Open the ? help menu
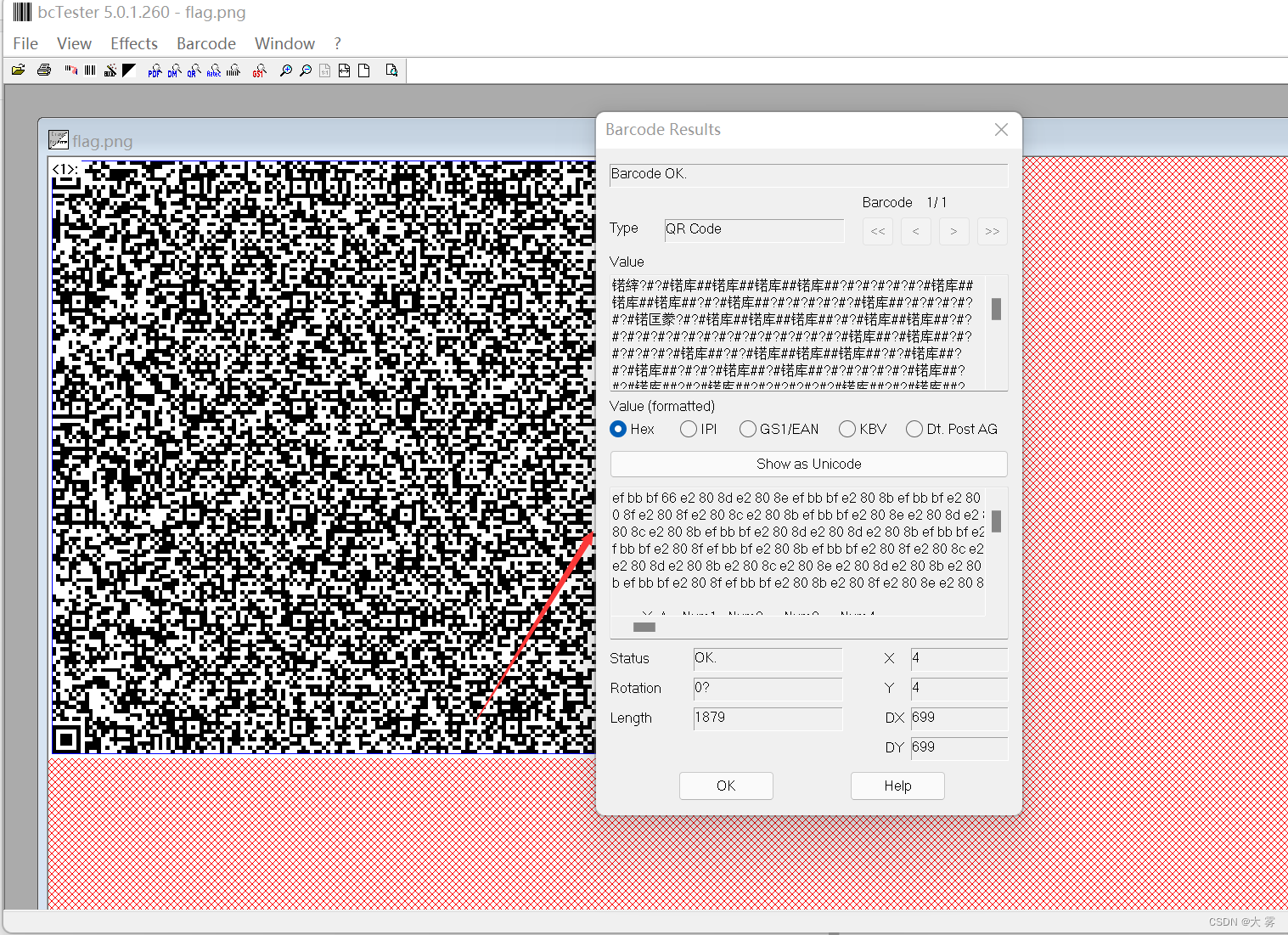This screenshot has width=1288, height=935. point(337,43)
